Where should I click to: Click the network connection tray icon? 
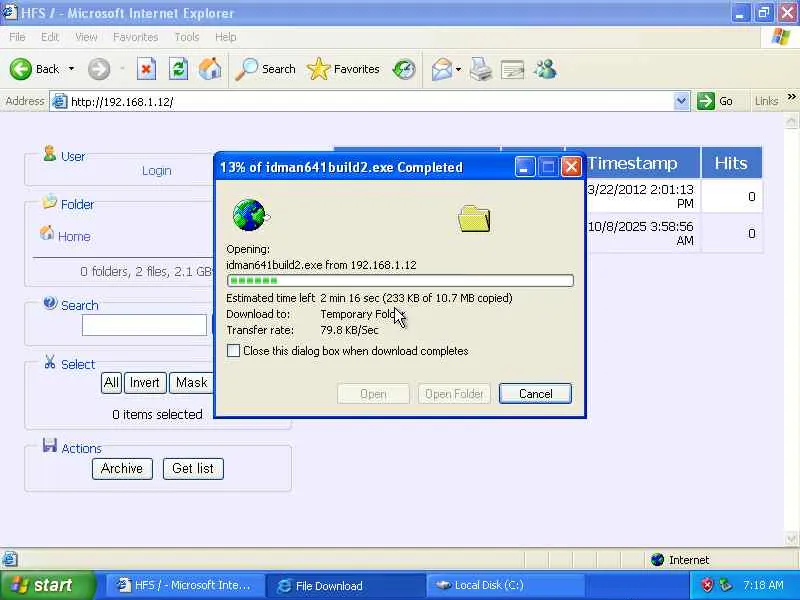click(725, 585)
